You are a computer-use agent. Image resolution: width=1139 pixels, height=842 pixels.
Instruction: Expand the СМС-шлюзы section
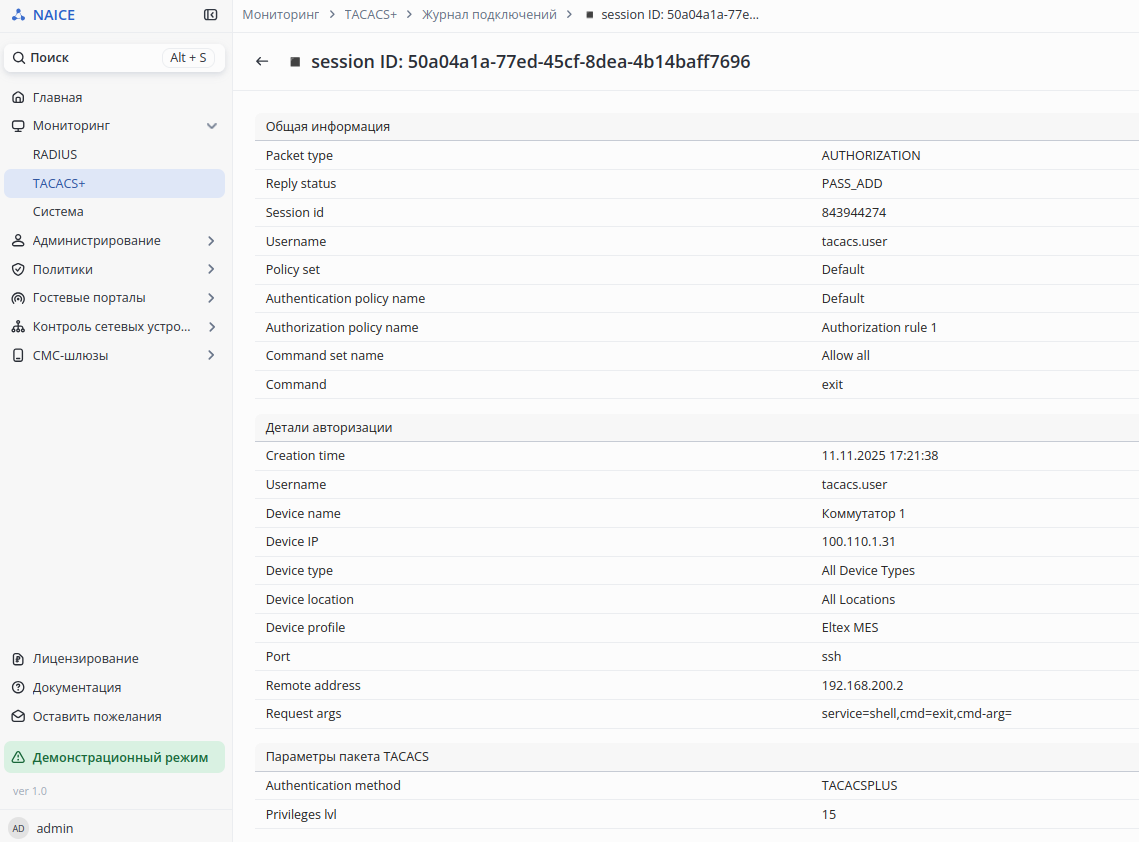[211, 356]
